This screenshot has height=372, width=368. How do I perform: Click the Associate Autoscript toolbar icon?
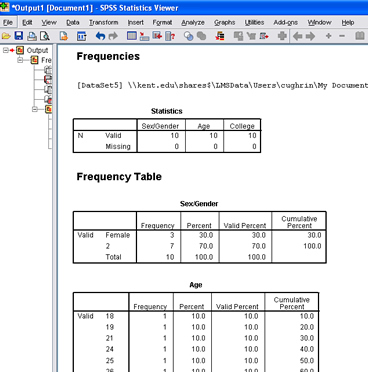(x=238, y=36)
